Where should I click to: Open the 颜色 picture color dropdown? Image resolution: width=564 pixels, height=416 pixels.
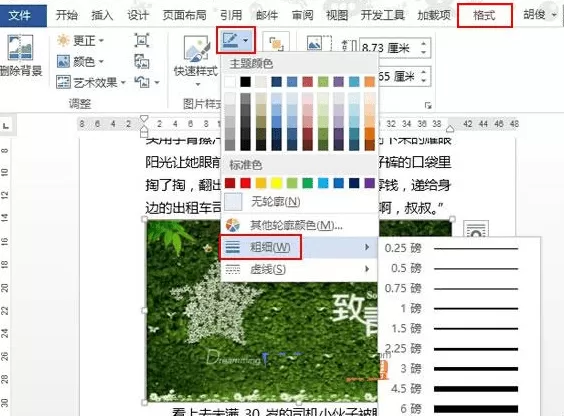(80, 61)
